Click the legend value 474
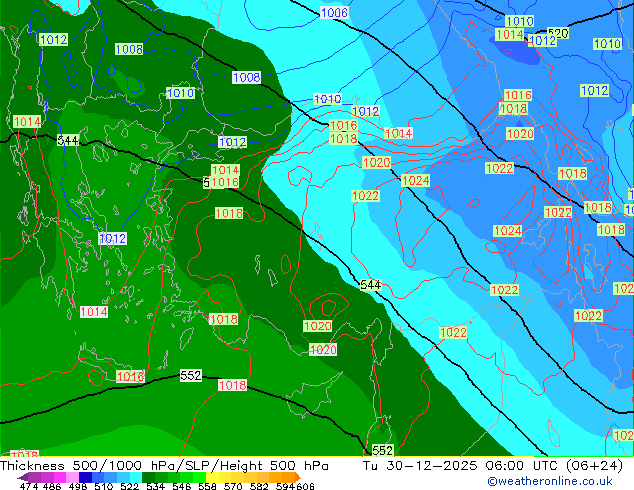 pos(29,486)
